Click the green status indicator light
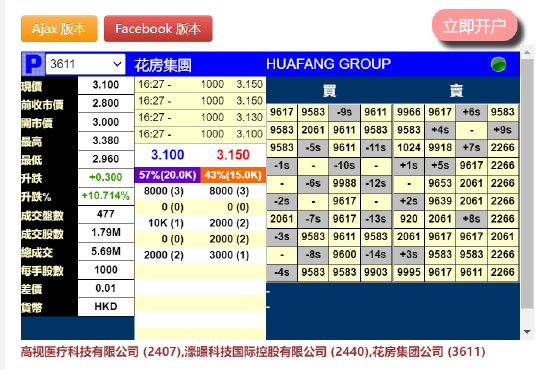The height and width of the screenshot is (370, 550). click(498, 64)
